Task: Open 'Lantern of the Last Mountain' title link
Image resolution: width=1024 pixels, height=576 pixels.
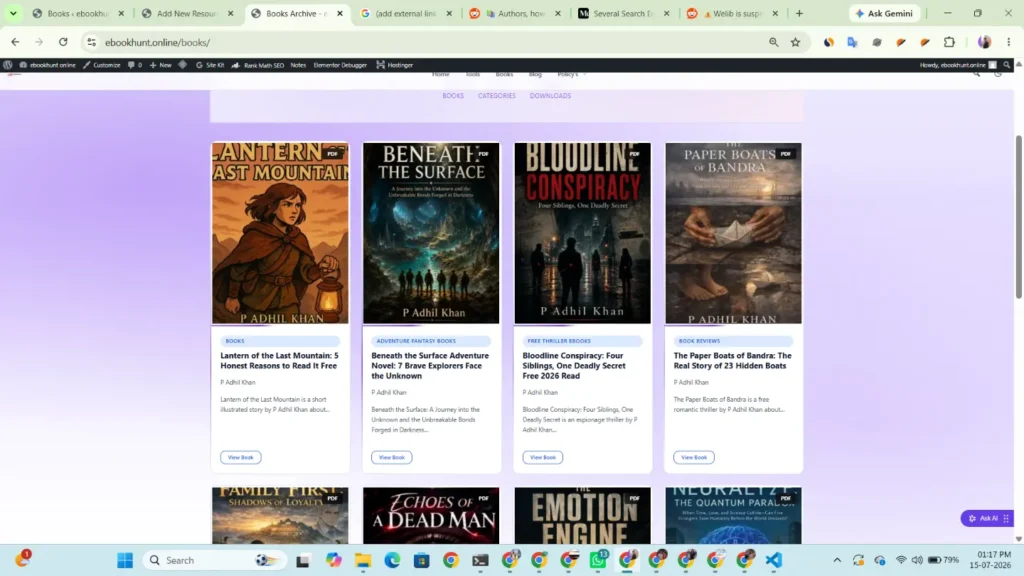Action: click(x=280, y=360)
